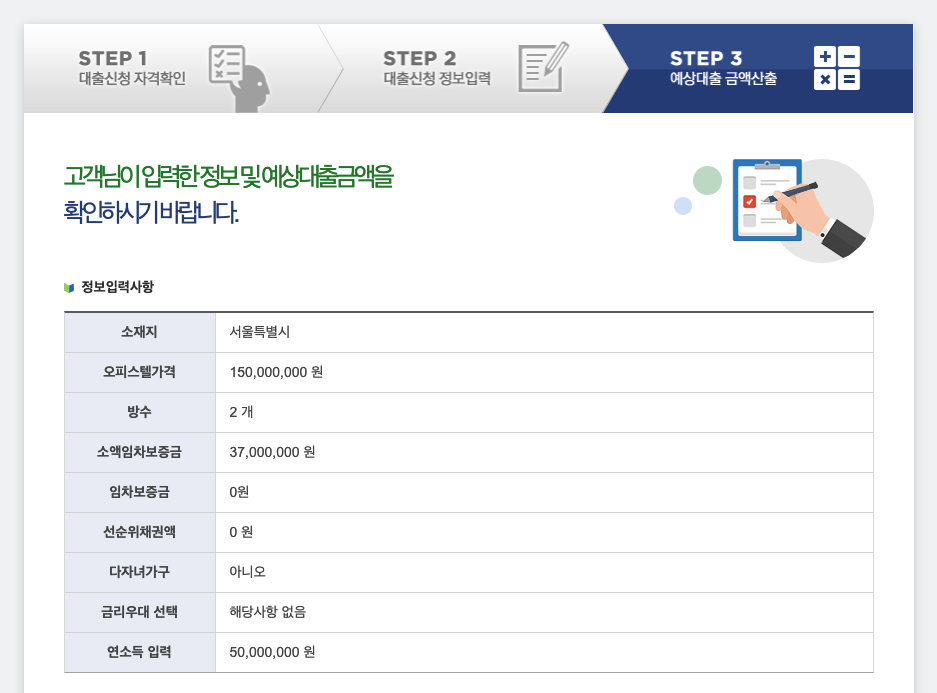Click the 0원 value in 임차보증금 row
The height and width of the screenshot is (693, 937).
239,492
